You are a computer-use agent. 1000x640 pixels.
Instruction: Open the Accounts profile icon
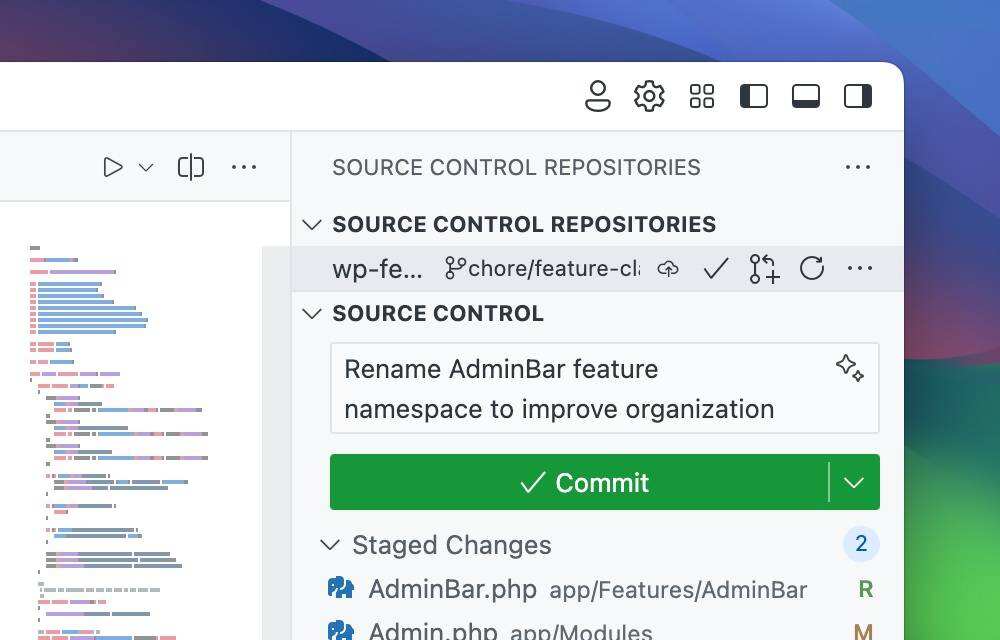(x=597, y=96)
